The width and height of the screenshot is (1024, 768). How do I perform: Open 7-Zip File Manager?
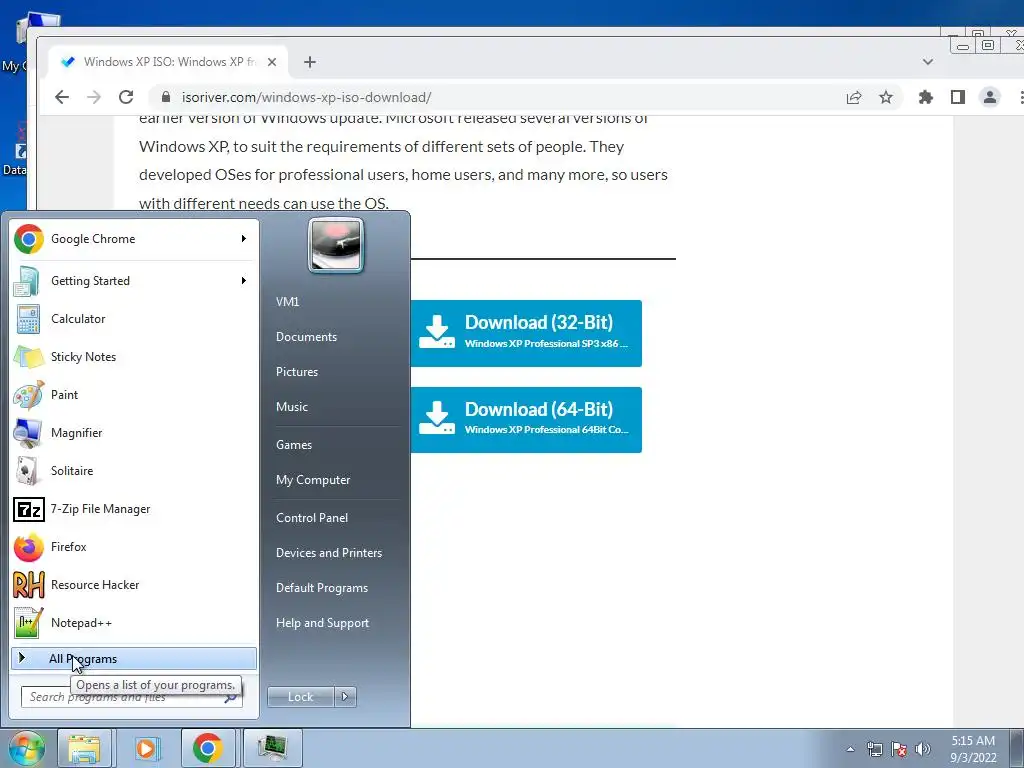point(134,509)
